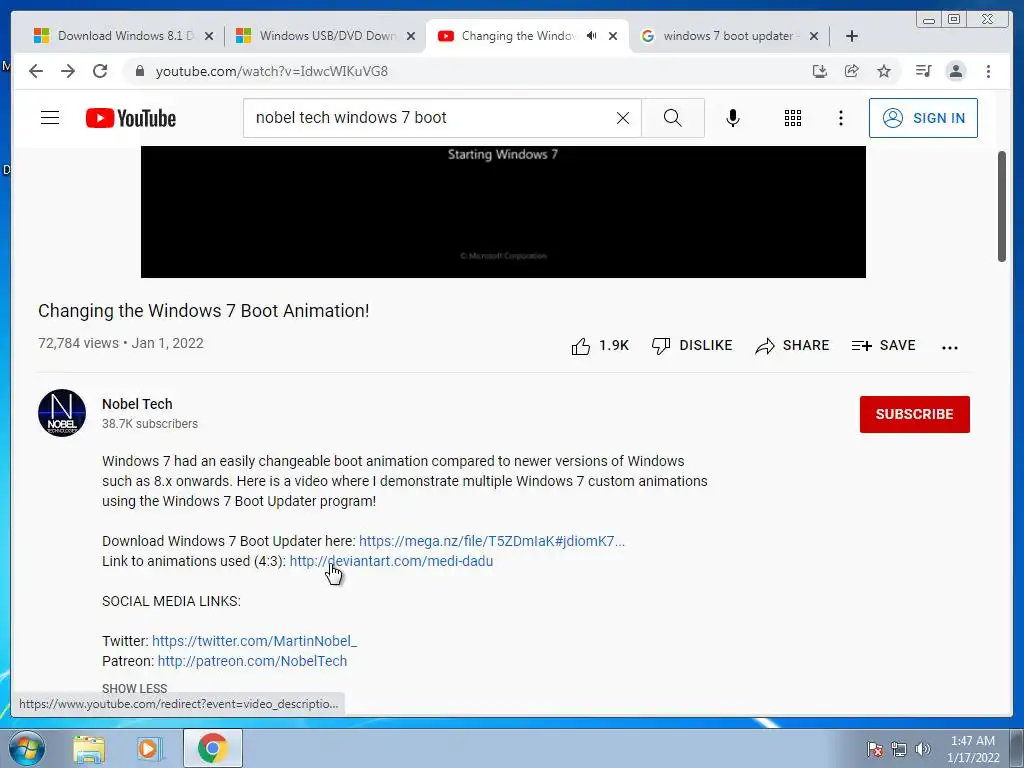The height and width of the screenshot is (768, 1024).
Task: Switch to windows 7 boot updater tab
Action: coord(728,36)
